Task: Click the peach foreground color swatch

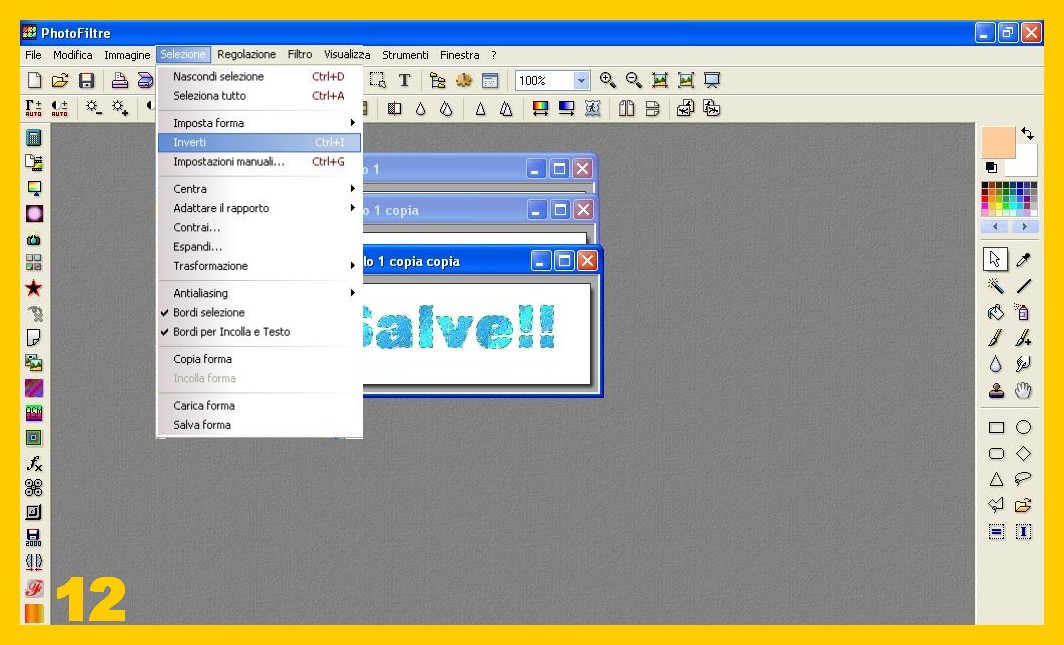Action: click(x=998, y=142)
